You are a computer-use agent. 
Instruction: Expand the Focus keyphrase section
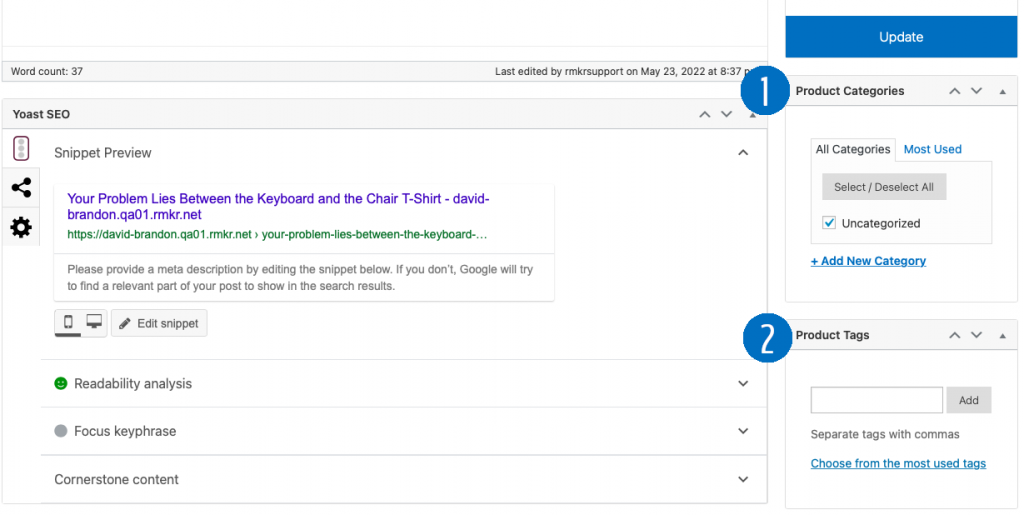[743, 432]
